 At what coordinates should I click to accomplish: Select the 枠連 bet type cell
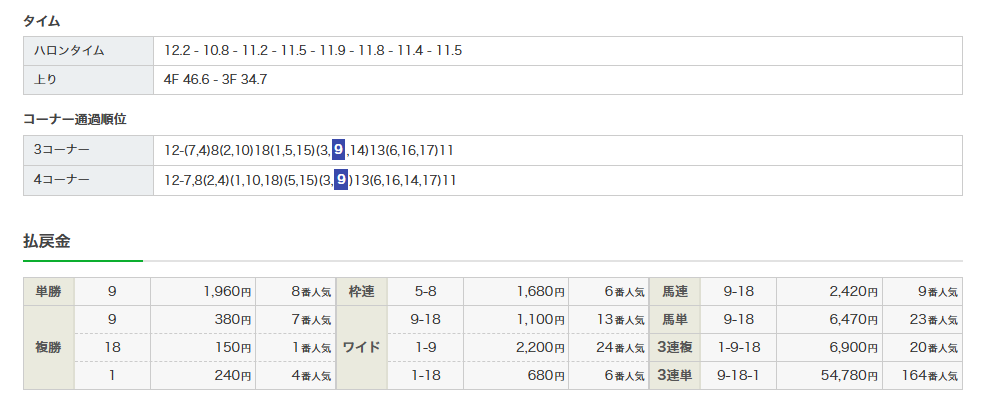coord(361,292)
